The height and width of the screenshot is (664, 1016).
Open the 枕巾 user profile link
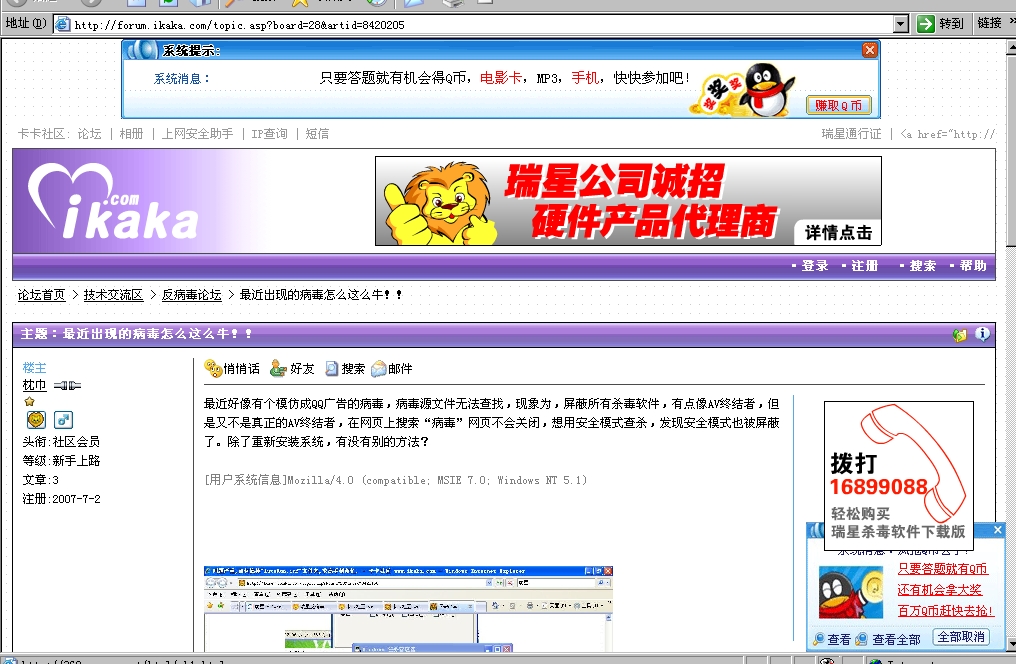(x=34, y=385)
